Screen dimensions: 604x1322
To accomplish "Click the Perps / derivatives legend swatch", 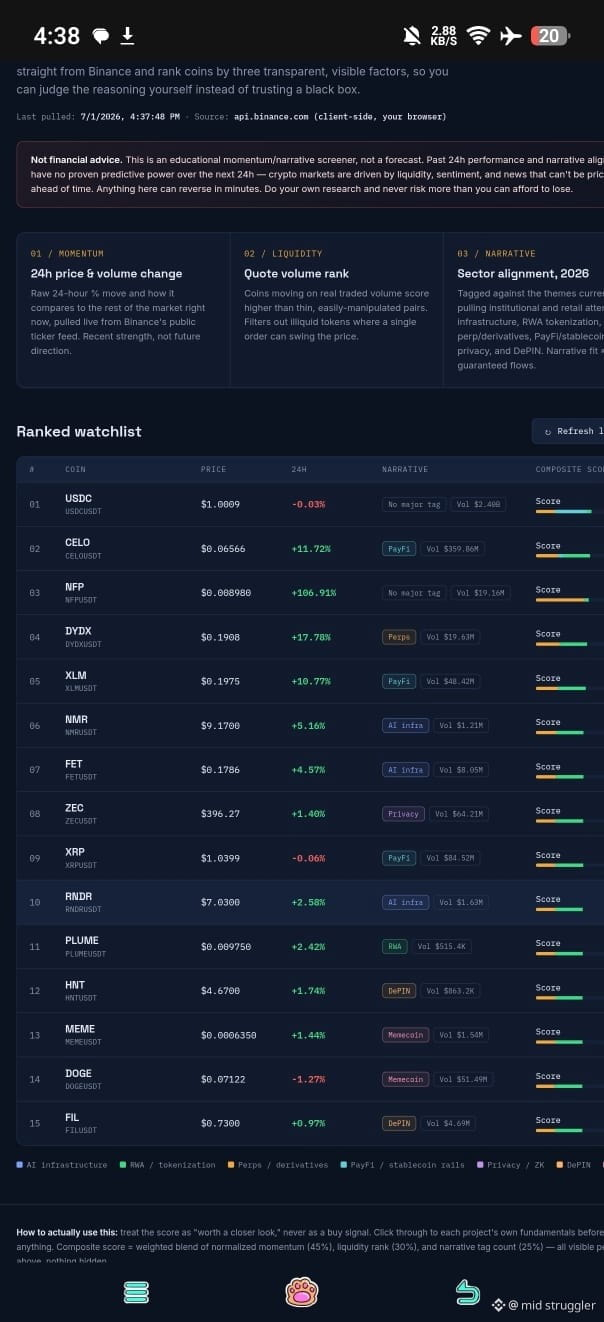I will click(230, 1165).
